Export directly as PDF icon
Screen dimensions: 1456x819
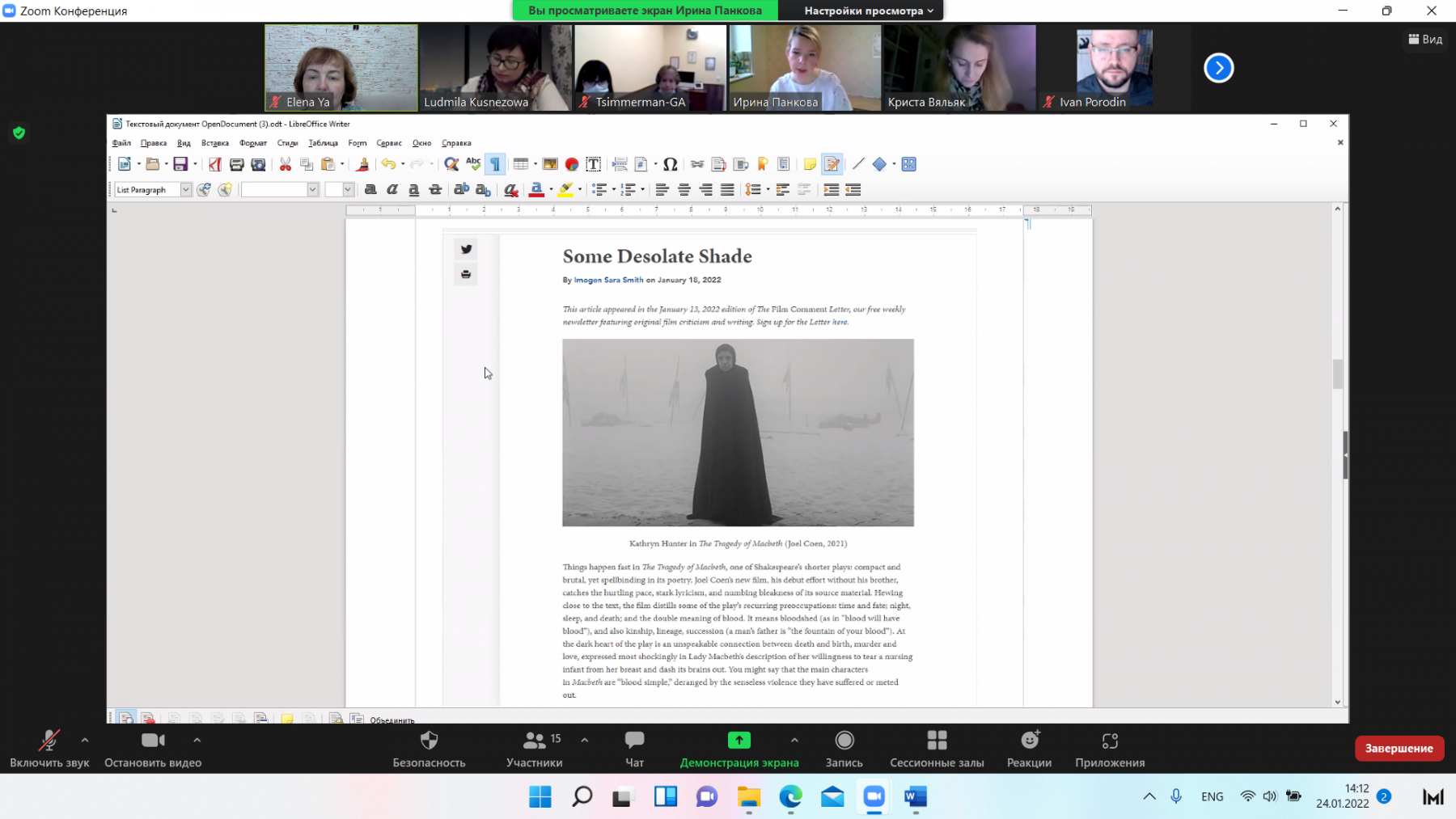[214, 164]
